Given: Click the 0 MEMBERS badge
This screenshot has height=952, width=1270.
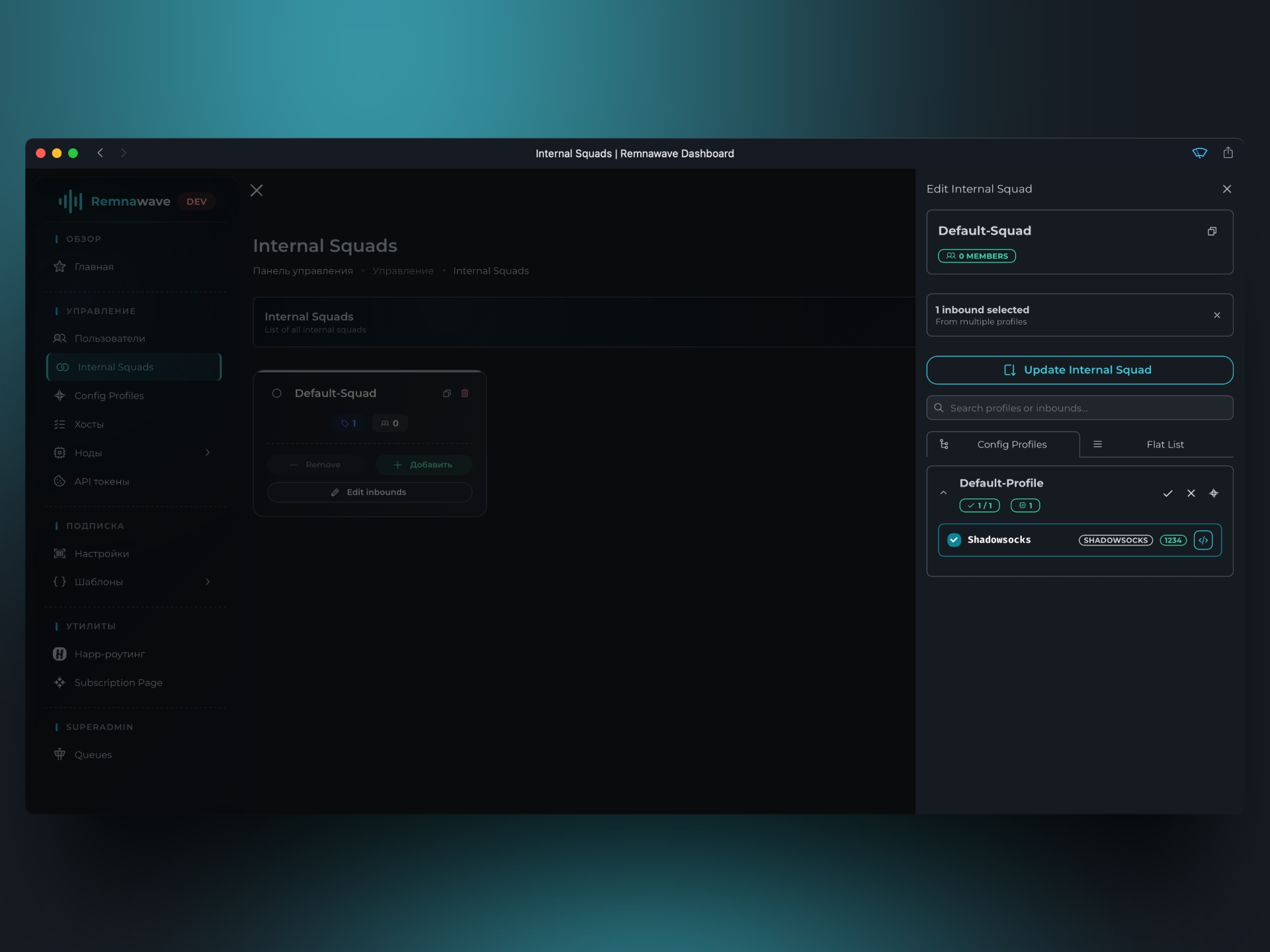Looking at the screenshot, I should [x=976, y=256].
